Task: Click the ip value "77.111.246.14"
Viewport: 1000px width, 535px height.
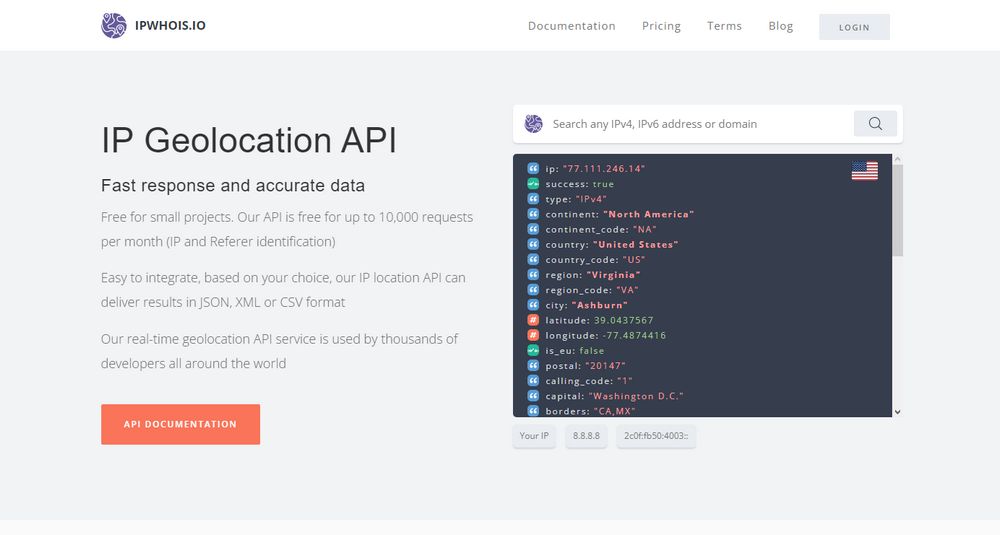Action: pyautogui.click(x=603, y=169)
